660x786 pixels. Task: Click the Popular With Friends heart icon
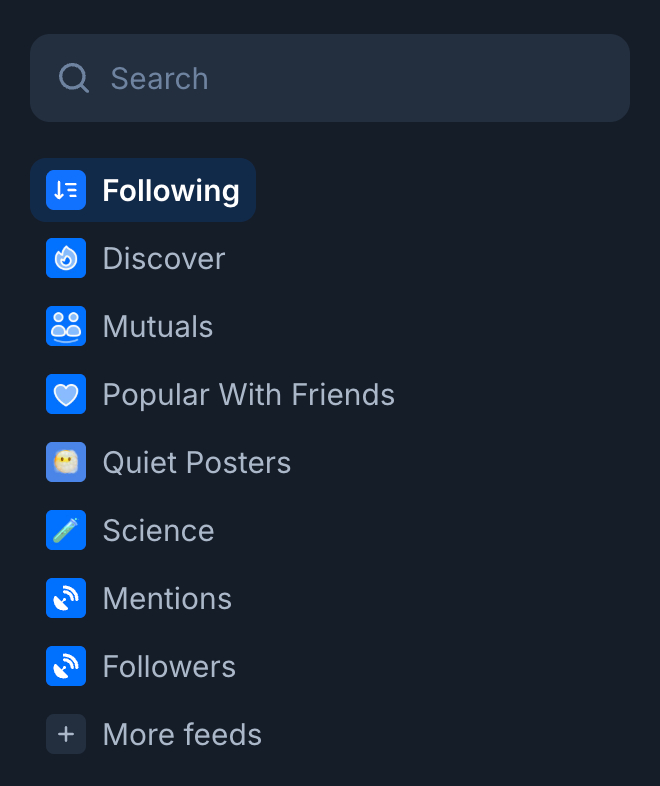click(66, 394)
